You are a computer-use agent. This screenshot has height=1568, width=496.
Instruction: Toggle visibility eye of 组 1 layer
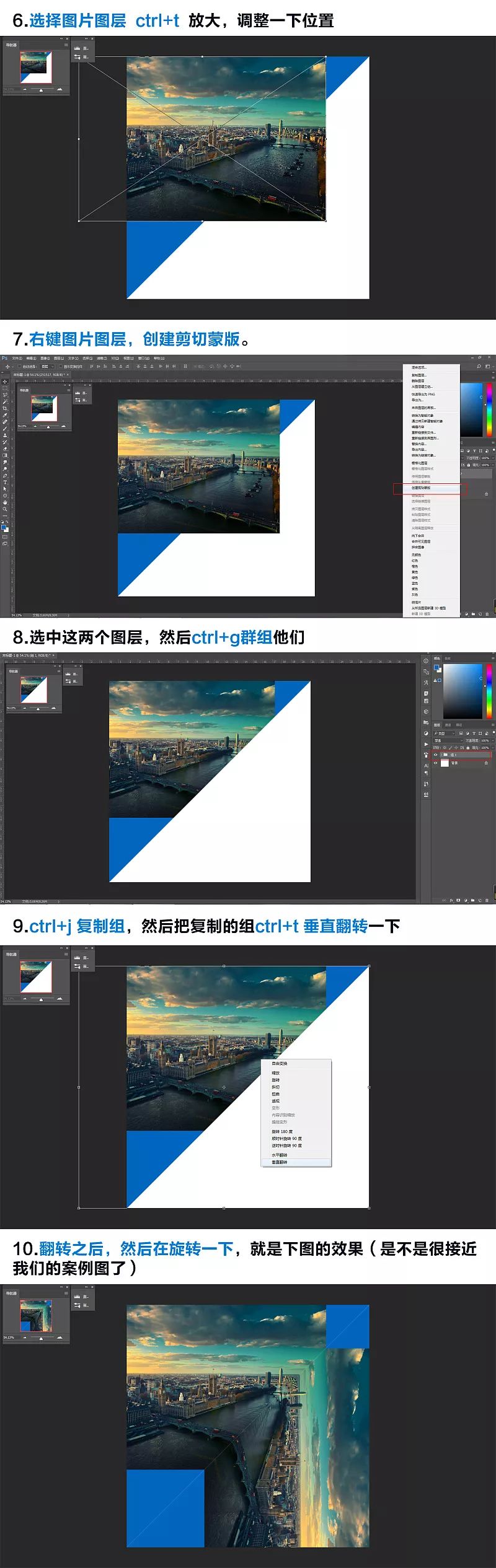pos(435,755)
